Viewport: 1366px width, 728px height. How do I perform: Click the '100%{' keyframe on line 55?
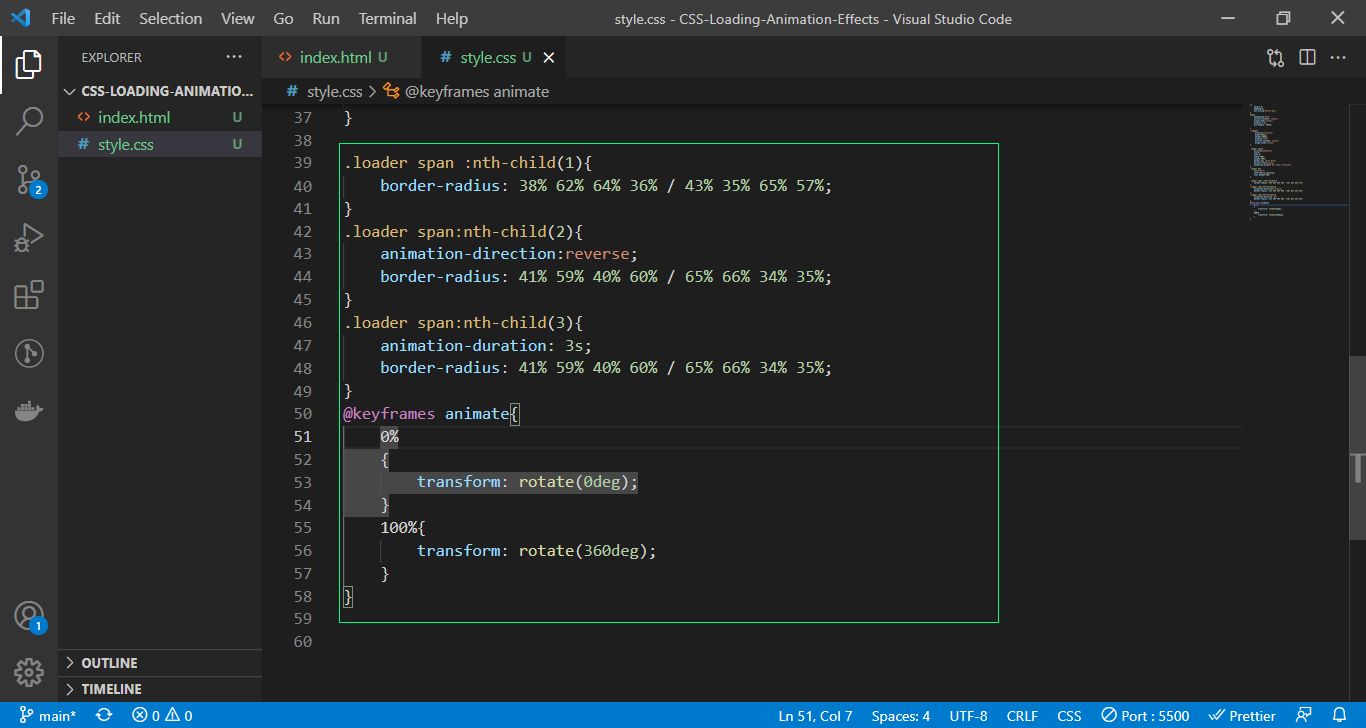click(x=403, y=527)
